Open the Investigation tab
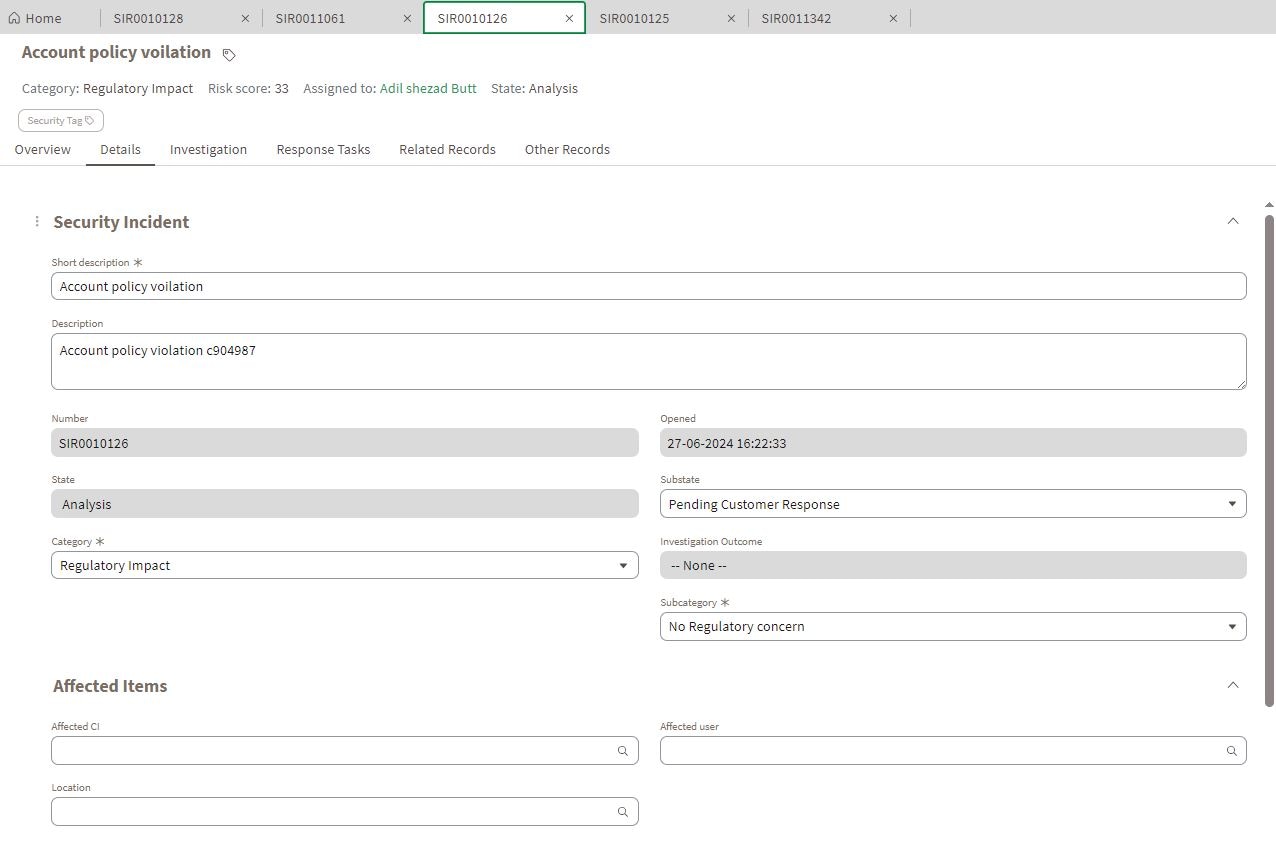 pyautogui.click(x=208, y=150)
